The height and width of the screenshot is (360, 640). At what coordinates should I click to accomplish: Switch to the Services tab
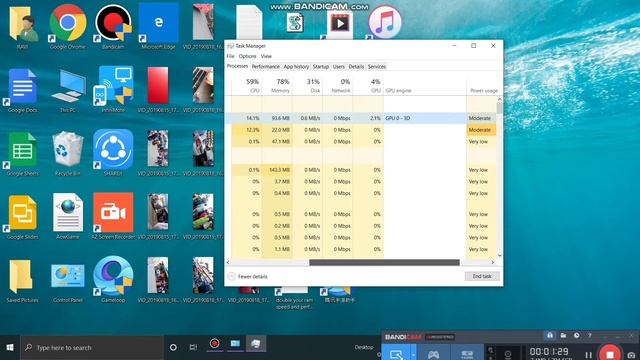376,67
